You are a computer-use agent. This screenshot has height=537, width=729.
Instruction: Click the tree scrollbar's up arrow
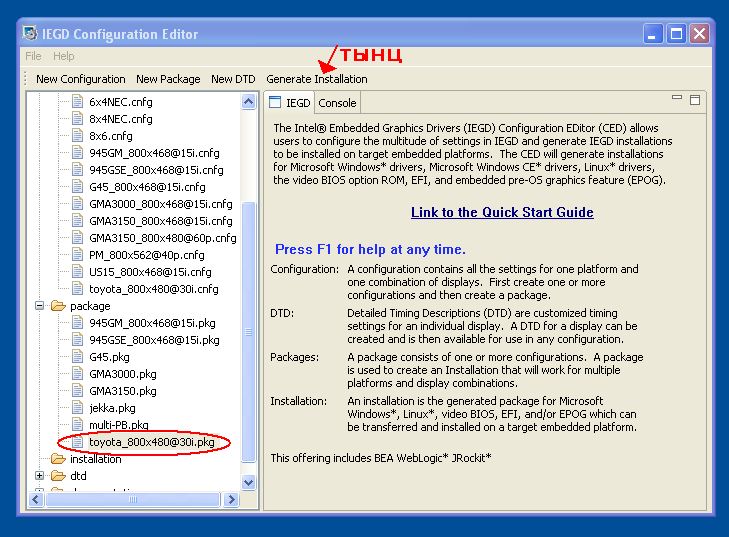pyautogui.click(x=249, y=102)
